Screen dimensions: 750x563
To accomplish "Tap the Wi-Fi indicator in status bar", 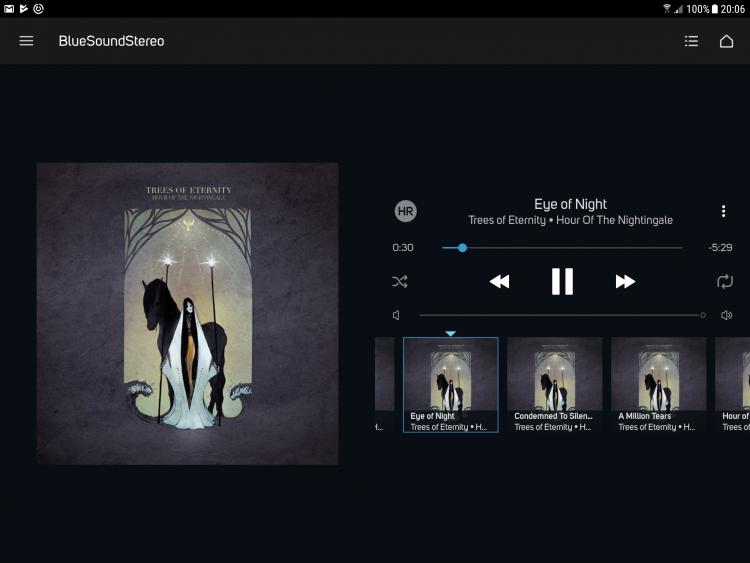I will [x=667, y=9].
